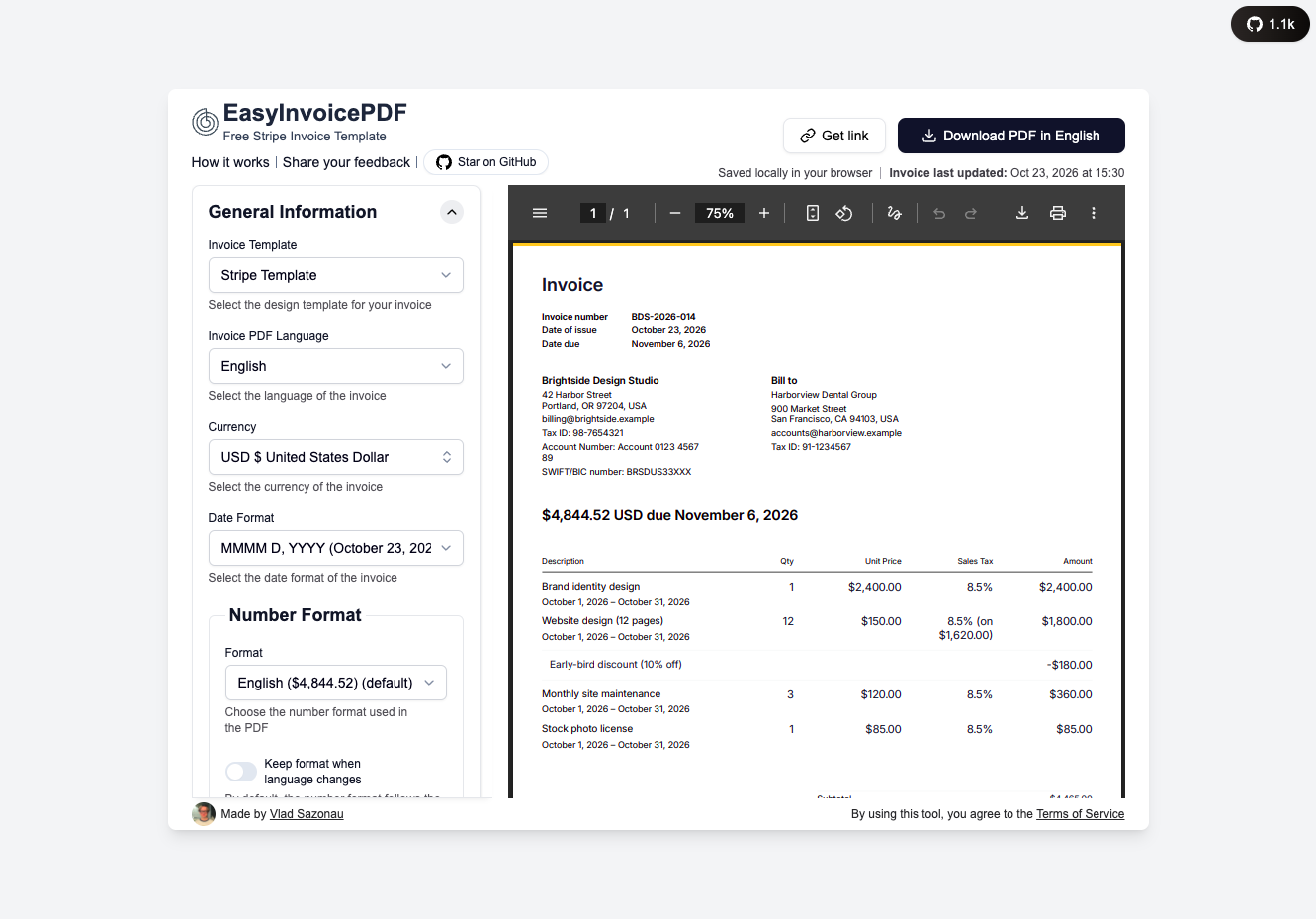Click the Brightside Design Studio seller name
The image size is (1316, 919).
[600, 381]
